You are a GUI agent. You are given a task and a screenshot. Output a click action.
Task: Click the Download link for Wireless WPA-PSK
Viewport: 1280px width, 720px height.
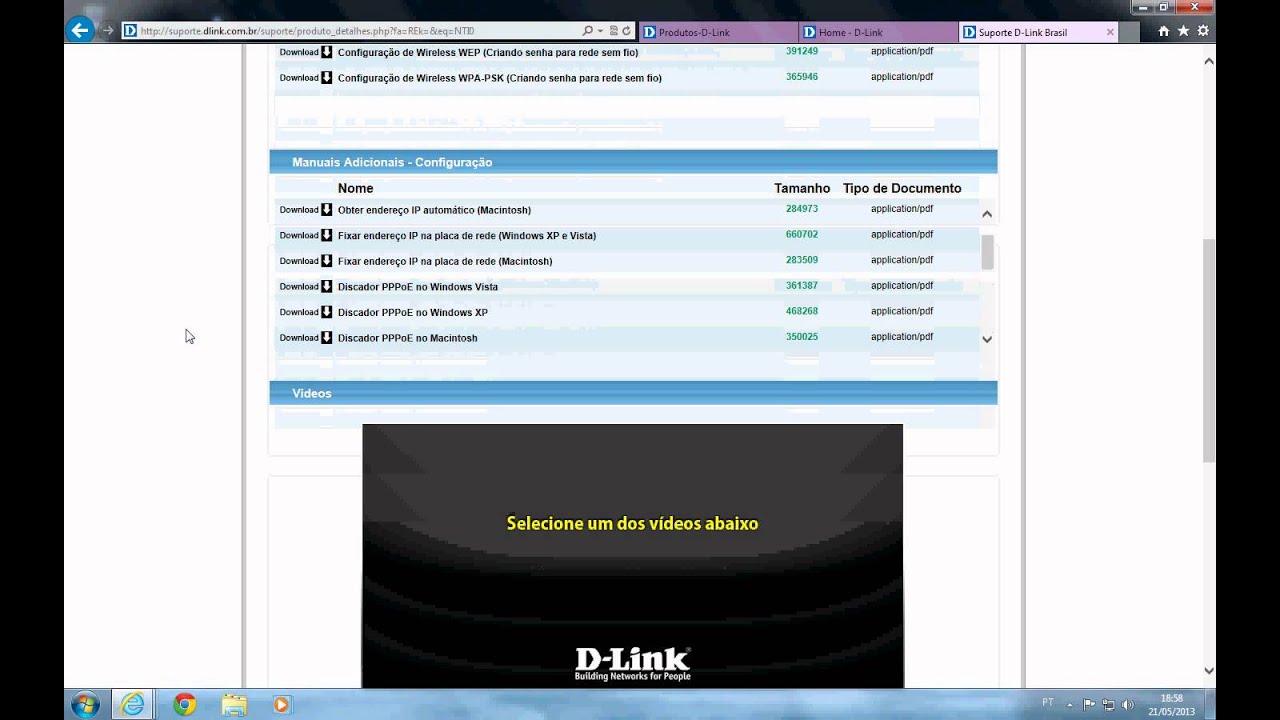point(298,77)
